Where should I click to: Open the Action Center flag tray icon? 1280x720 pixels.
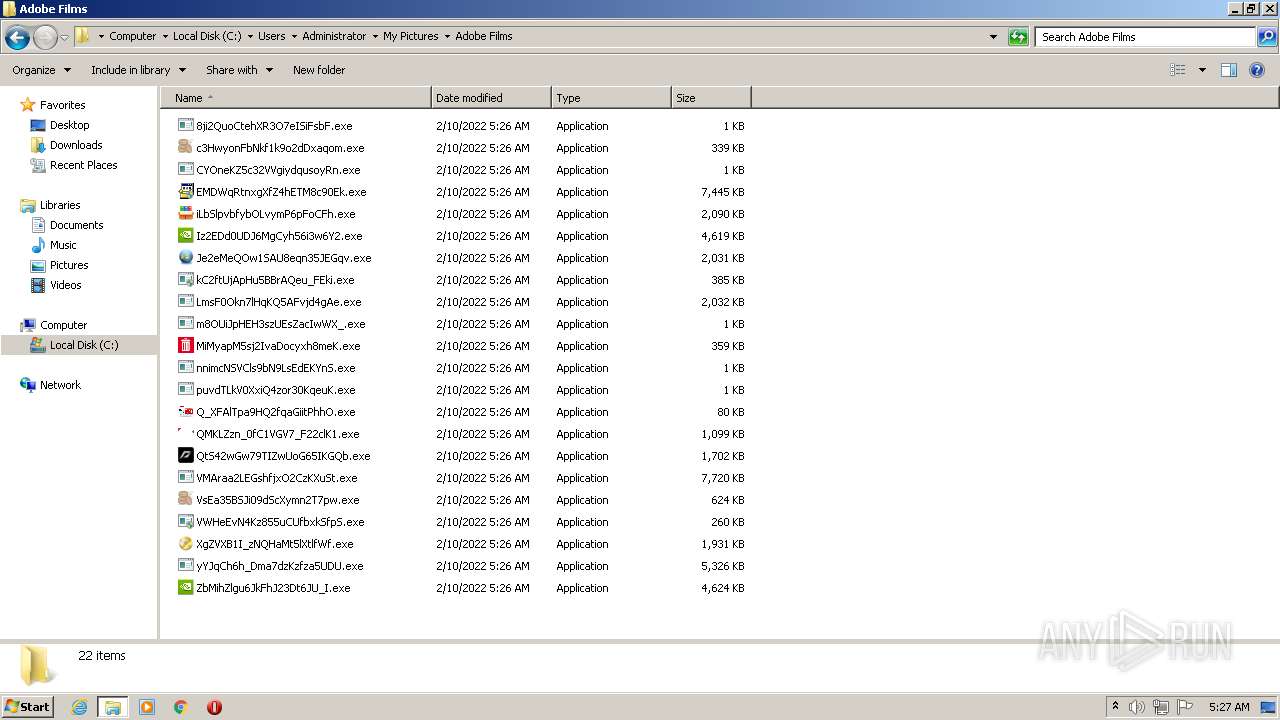coord(1185,707)
